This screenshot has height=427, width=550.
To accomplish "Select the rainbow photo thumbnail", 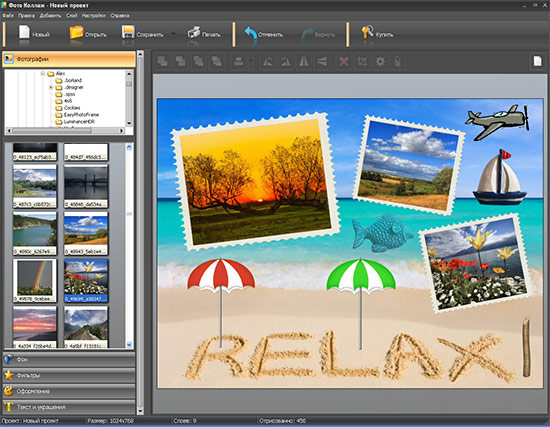I will 35,281.
